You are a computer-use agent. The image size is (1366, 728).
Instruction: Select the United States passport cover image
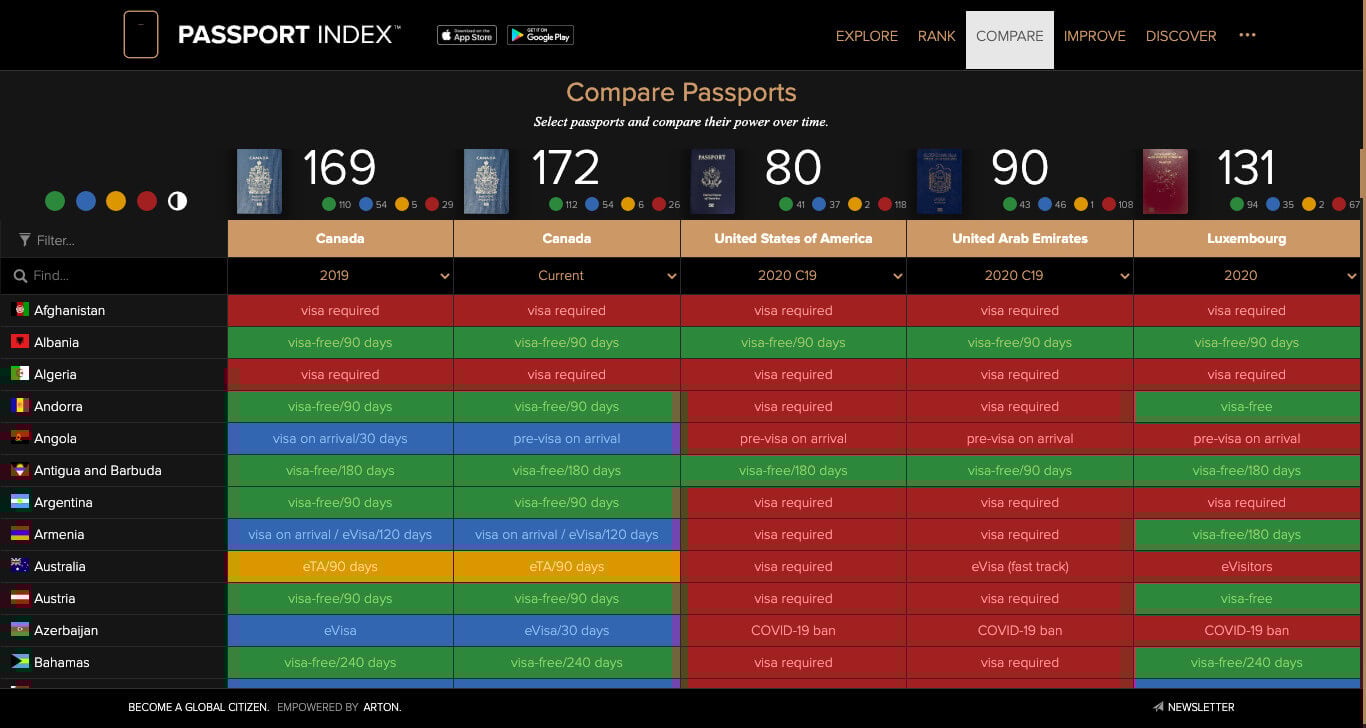point(713,182)
